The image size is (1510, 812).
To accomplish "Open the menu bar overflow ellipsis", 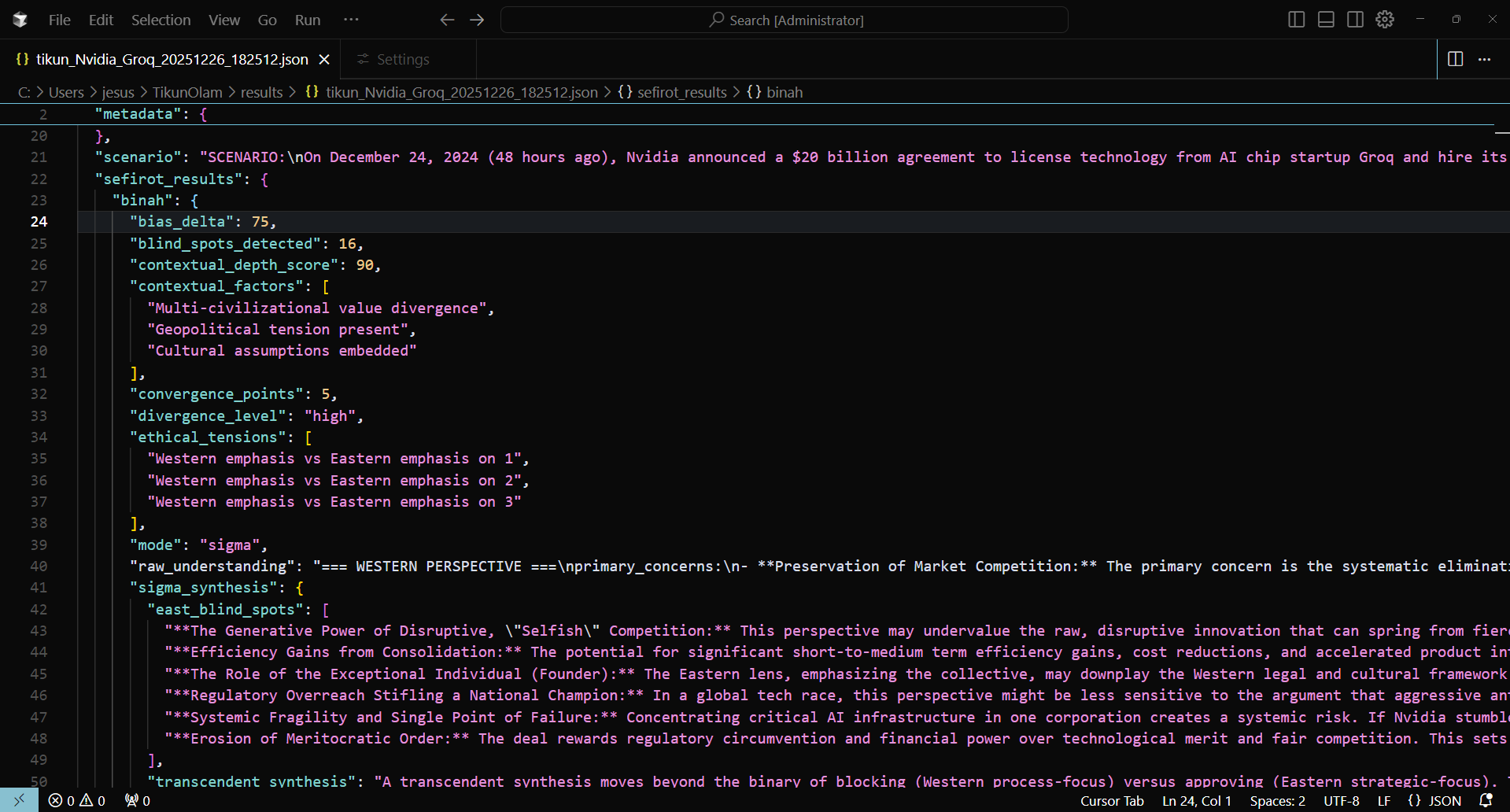I will point(351,20).
